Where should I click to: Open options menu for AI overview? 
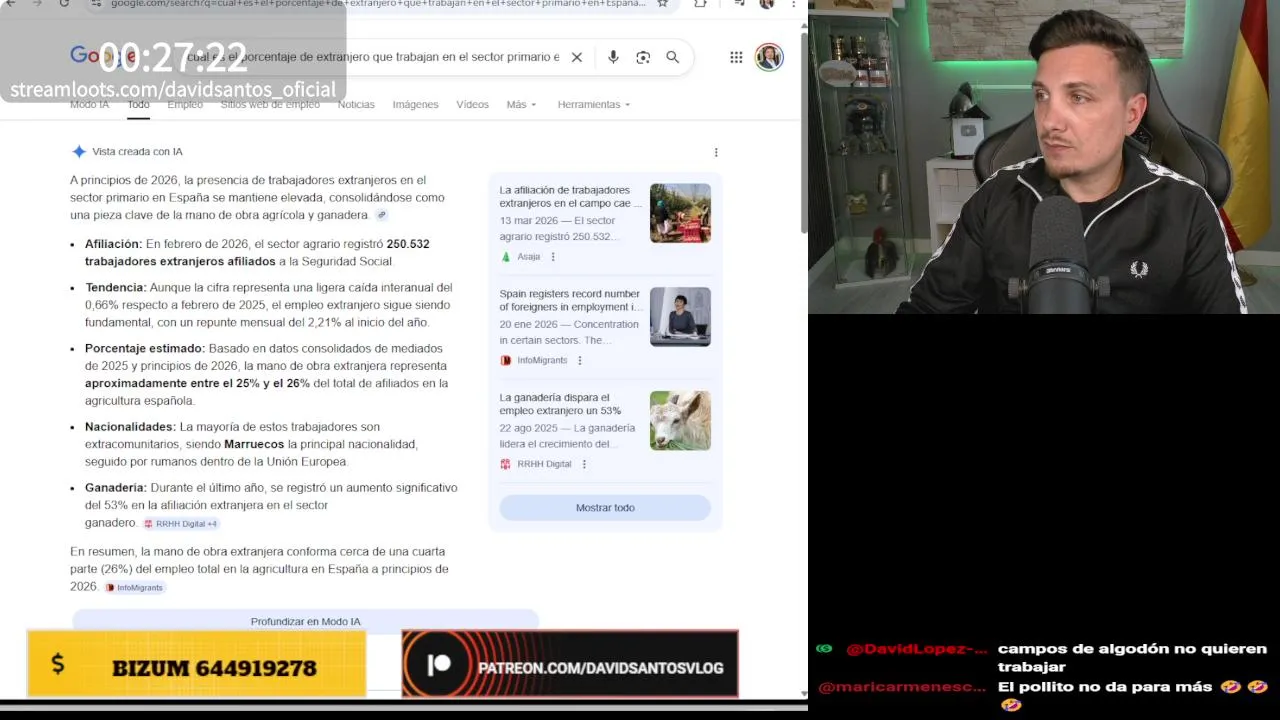(x=716, y=152)
